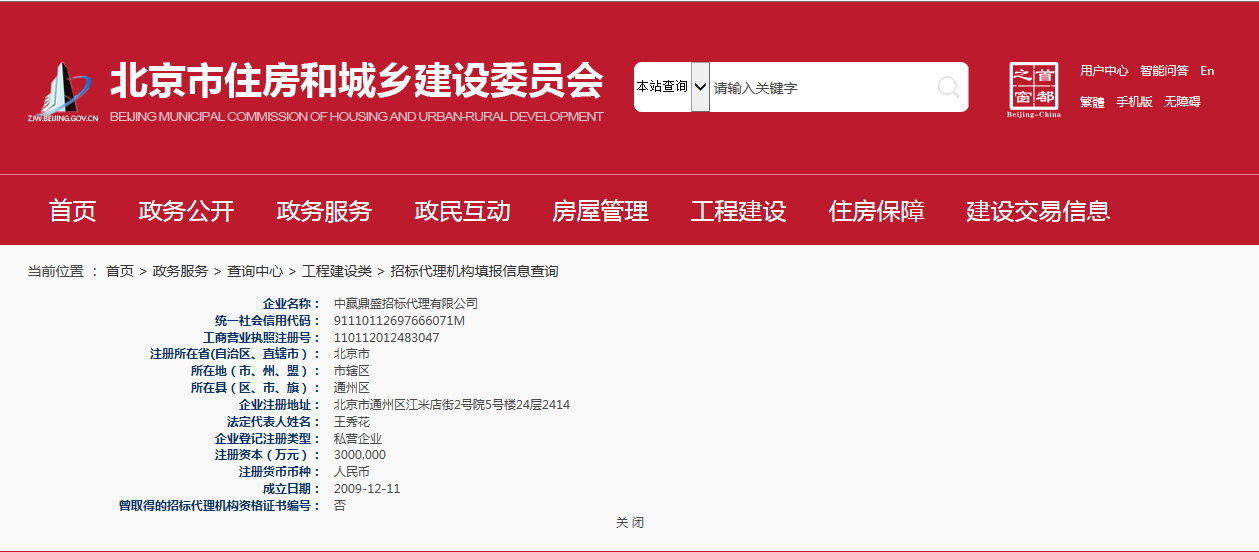1259x552 pixels.
Task: Click the Beijing commission building logo
Action: pos(64,92)
